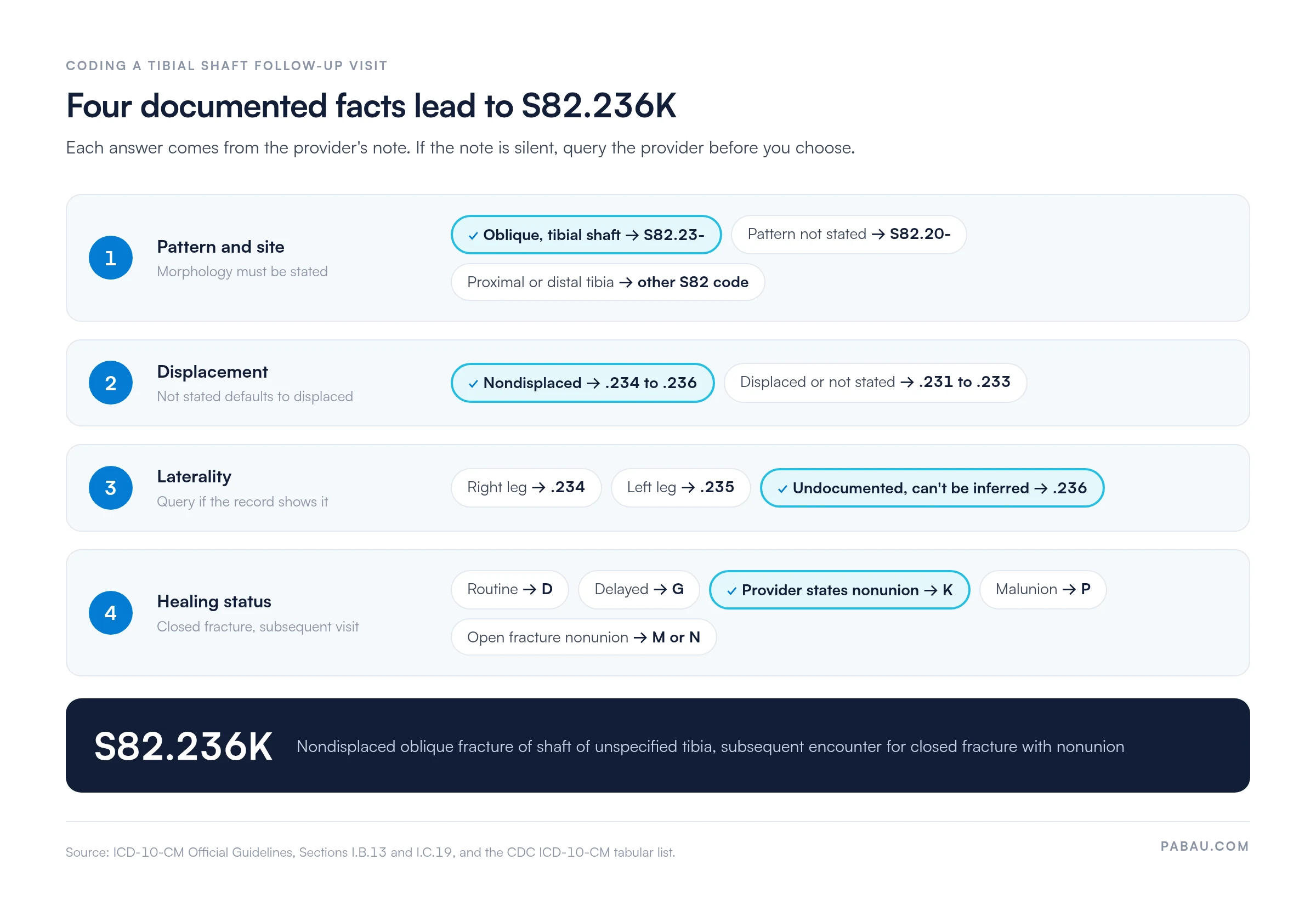Image resolution: width=1316 pixels, height=911 pixels.
Task: Select the 'Oblique, tibial shaft → S82.23-' chip
Action: [586, 235]
